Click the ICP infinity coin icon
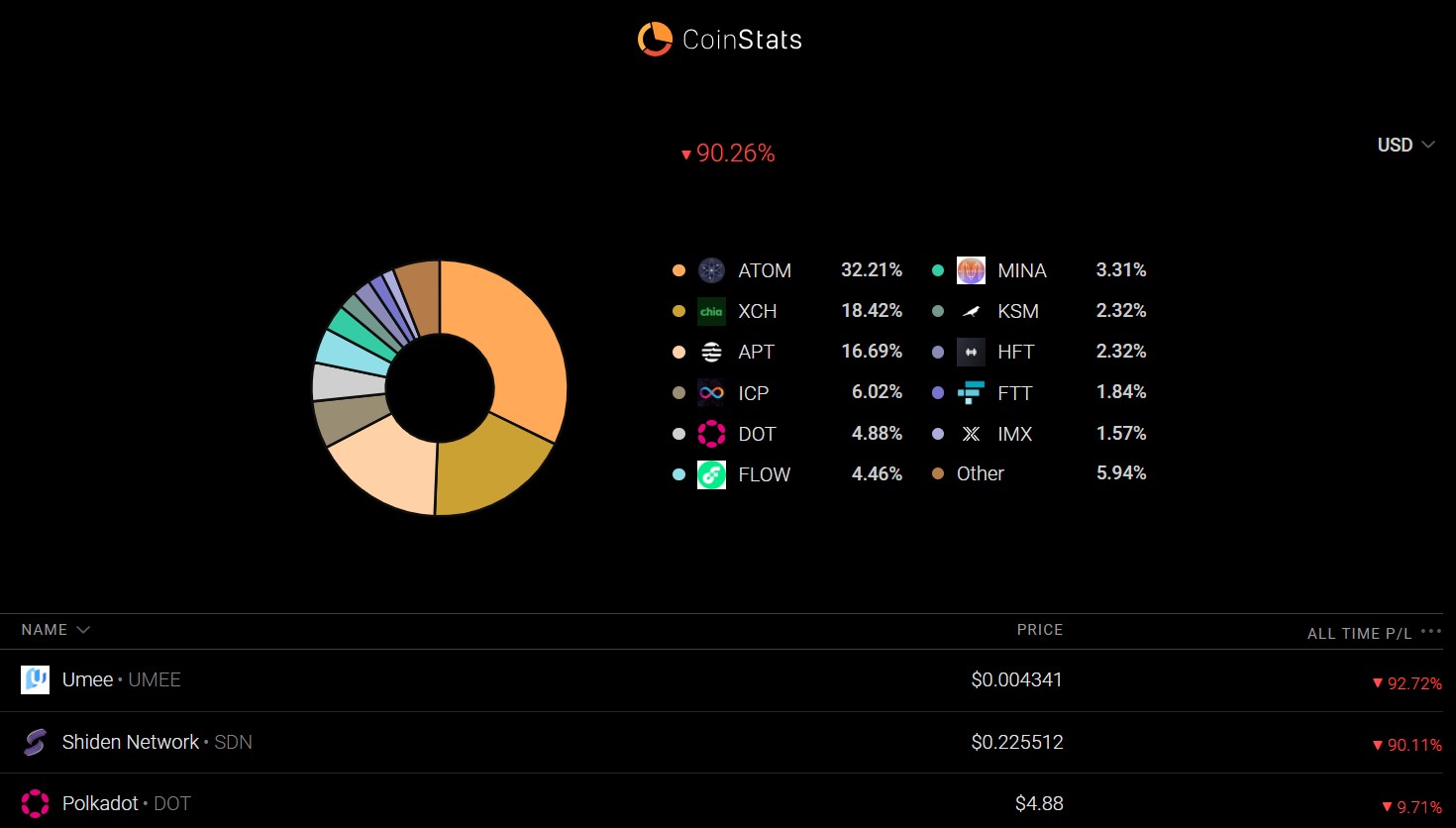 point(711,393)
